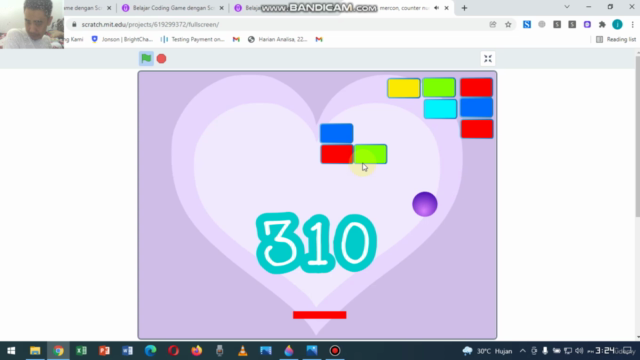The width and height of the screenshot is (640, 360).
Task: Click Chrome icon in taskbar
Action: tap(58, 351)
